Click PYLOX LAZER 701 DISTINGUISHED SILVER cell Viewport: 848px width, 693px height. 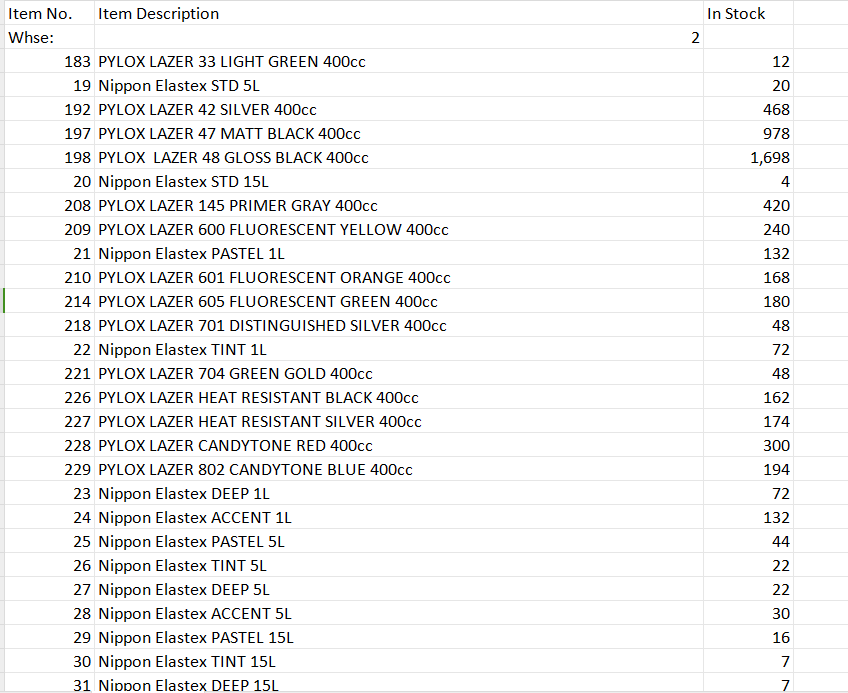click(x=272, y=326)
